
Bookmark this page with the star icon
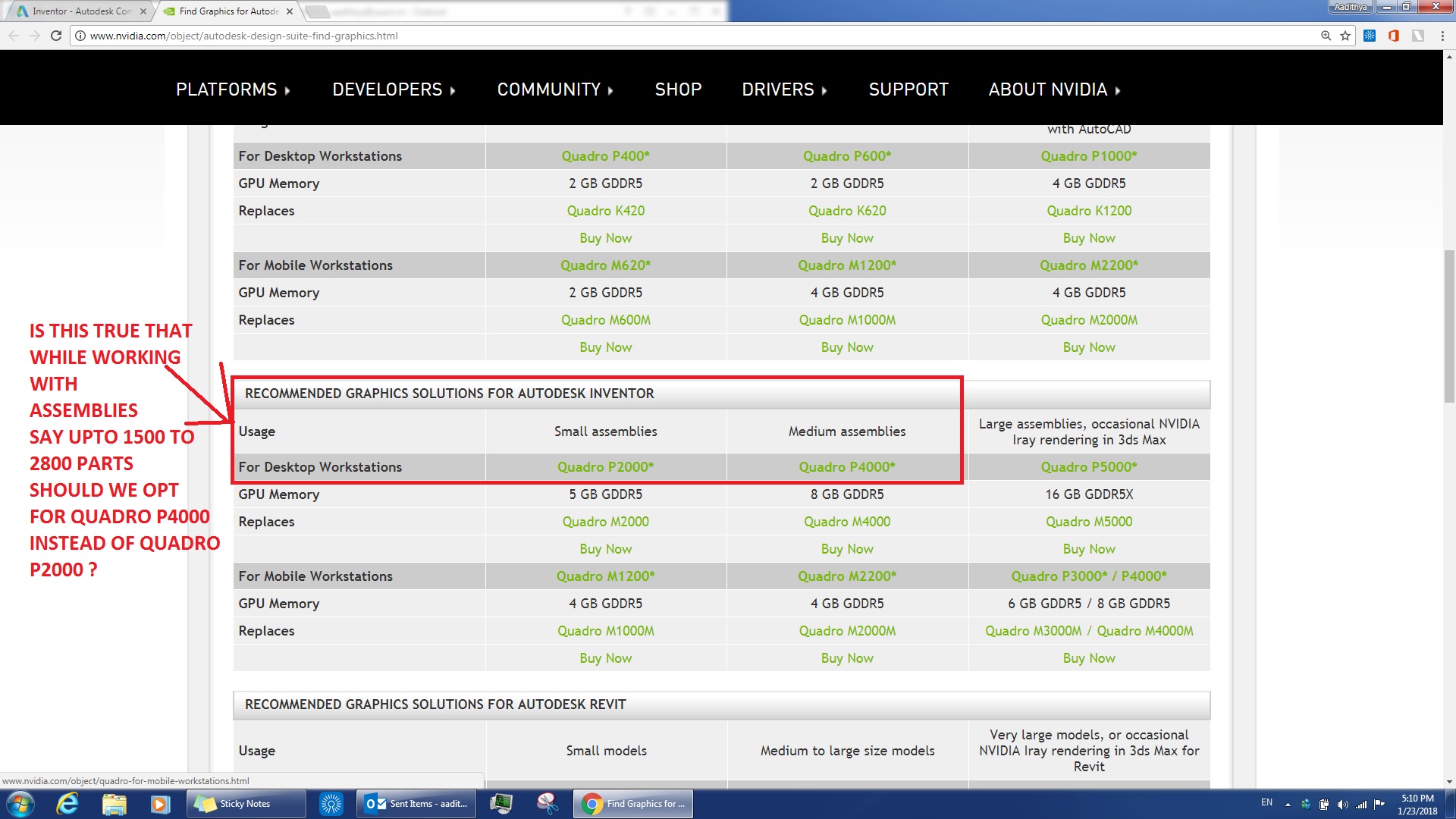(x=1345, y=36)
